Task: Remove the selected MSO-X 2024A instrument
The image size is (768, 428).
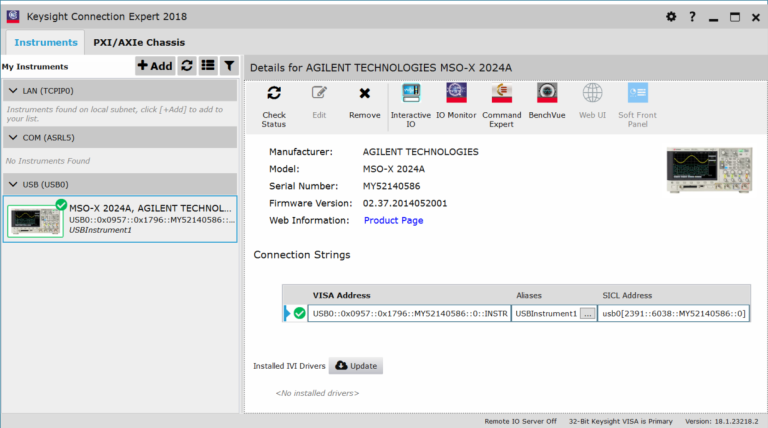Action: [364, 102]
